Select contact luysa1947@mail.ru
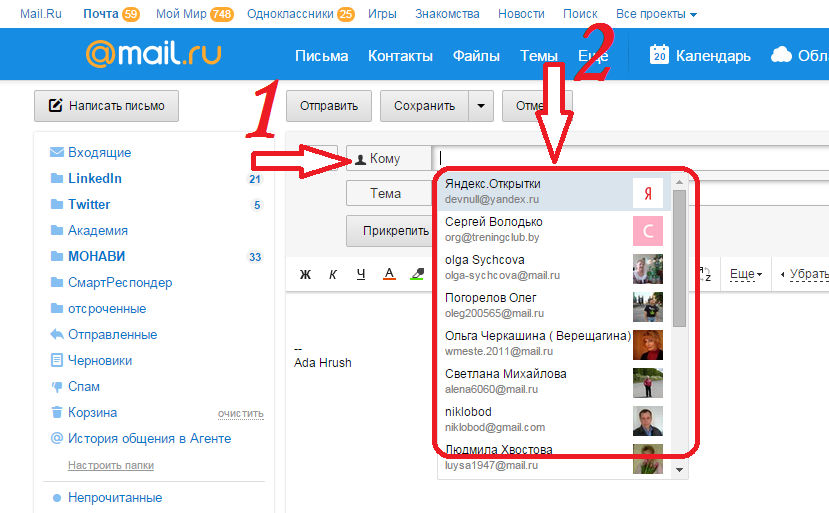 pos(554,458)
